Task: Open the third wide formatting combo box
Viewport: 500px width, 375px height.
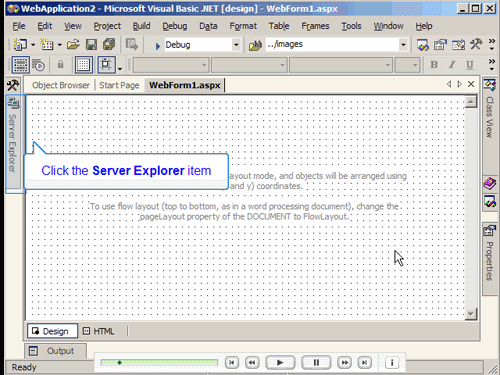Action: (341, 65)
